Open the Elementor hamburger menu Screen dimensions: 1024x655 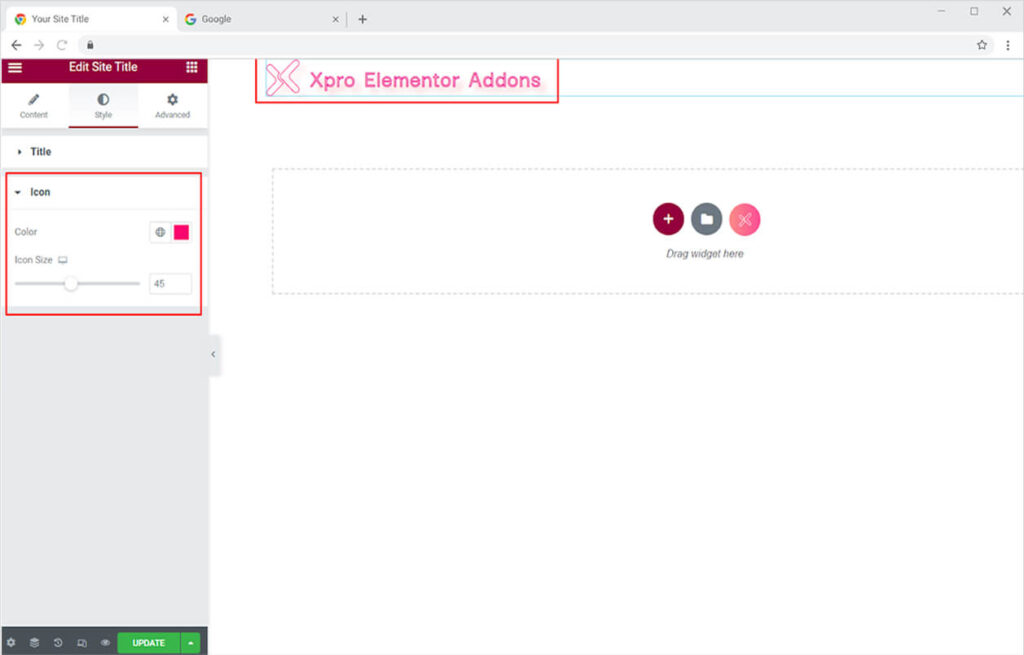(x=15, y=67)
